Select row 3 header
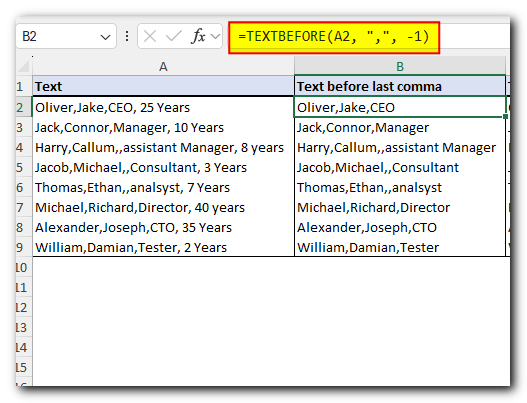The height and width of the screenshot is (403, 527). coord(24,127)
